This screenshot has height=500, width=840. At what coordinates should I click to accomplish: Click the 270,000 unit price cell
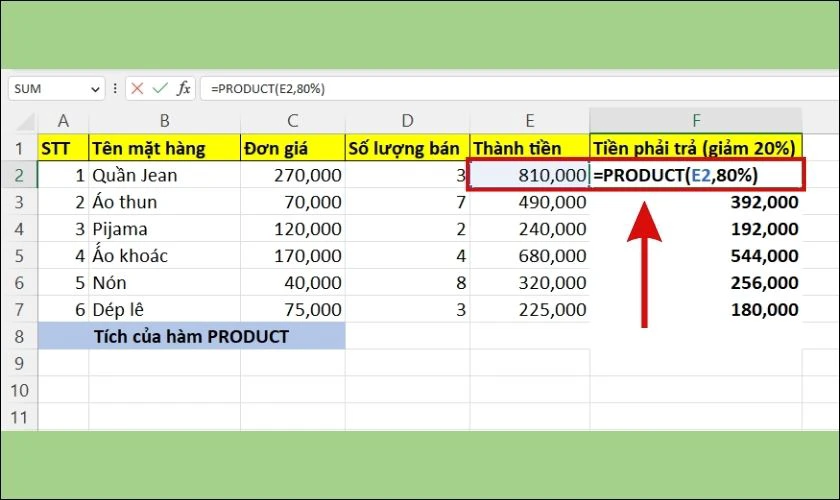[292, 175]
